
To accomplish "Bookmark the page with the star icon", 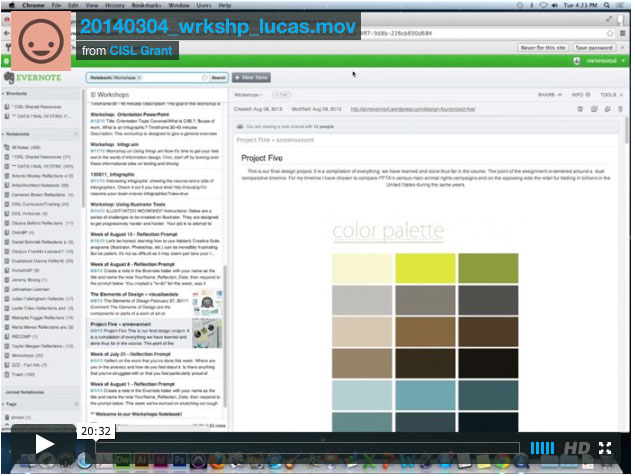I will tap(610, 34).
